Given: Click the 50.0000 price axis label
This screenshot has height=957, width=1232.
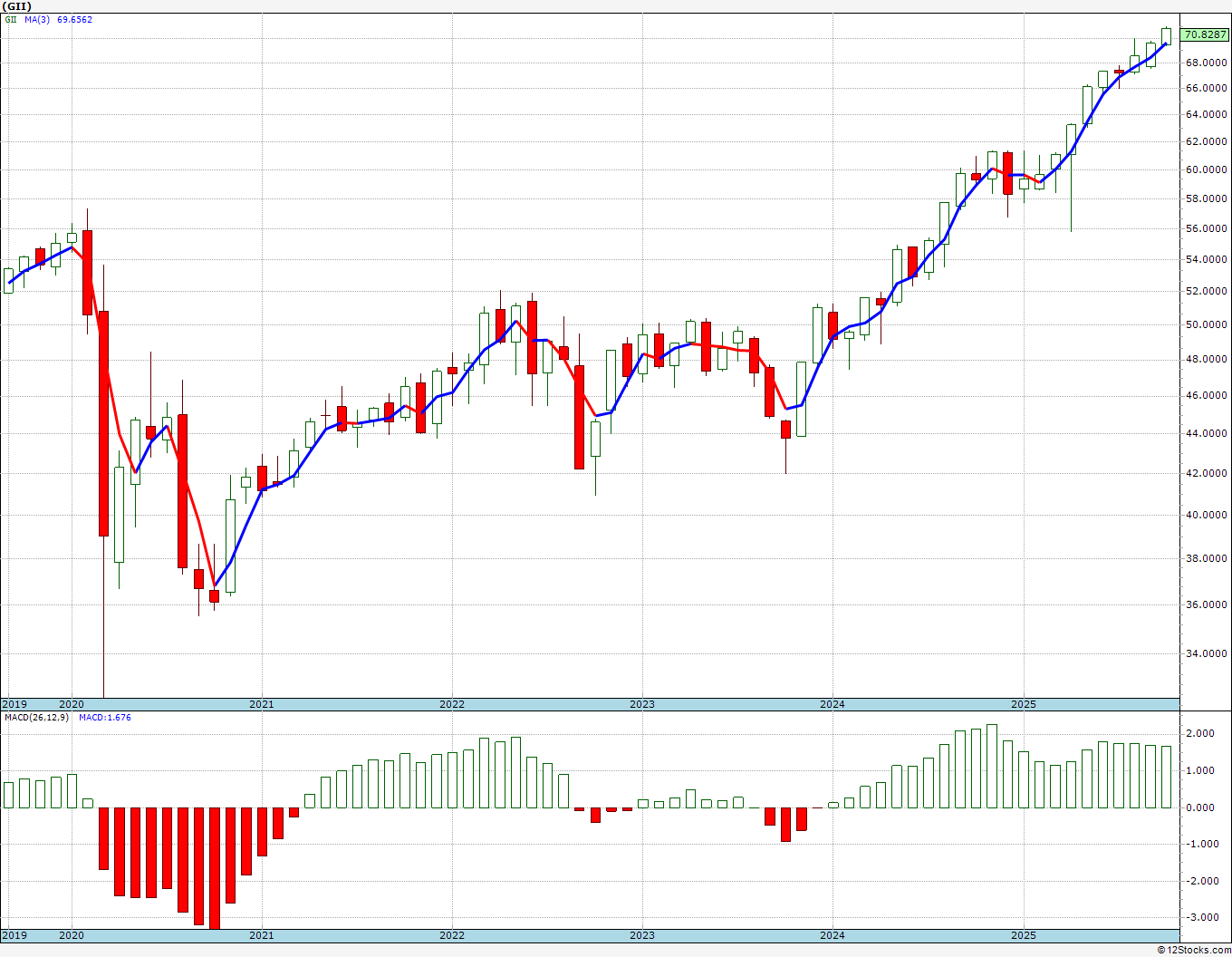Looking at the screenshot, I should (1207, 324).
